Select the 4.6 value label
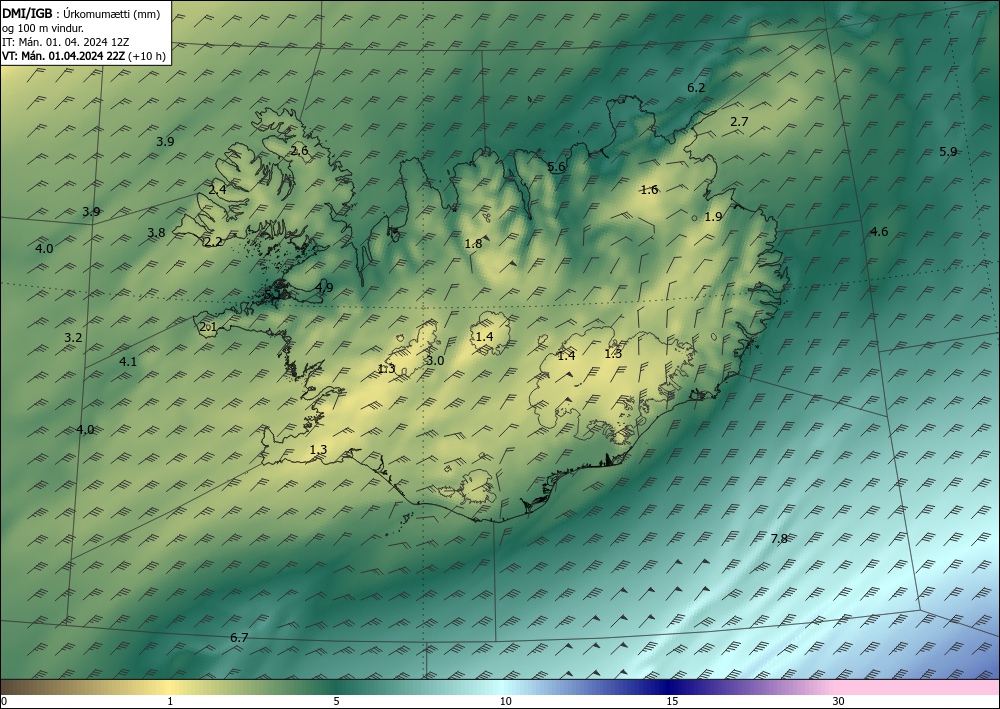 click(x=879, y=231)
